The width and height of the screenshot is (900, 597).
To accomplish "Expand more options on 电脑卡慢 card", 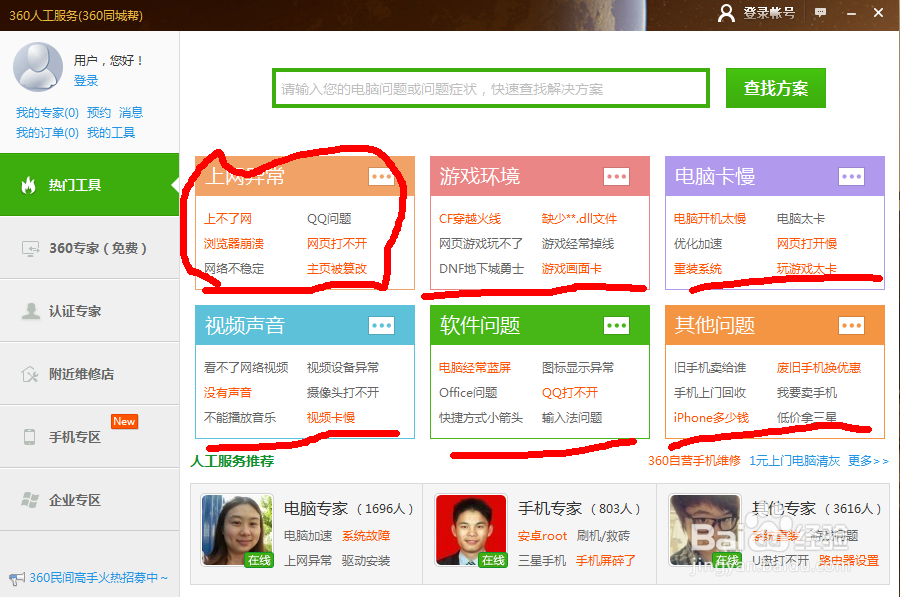I will coord(851,176).
